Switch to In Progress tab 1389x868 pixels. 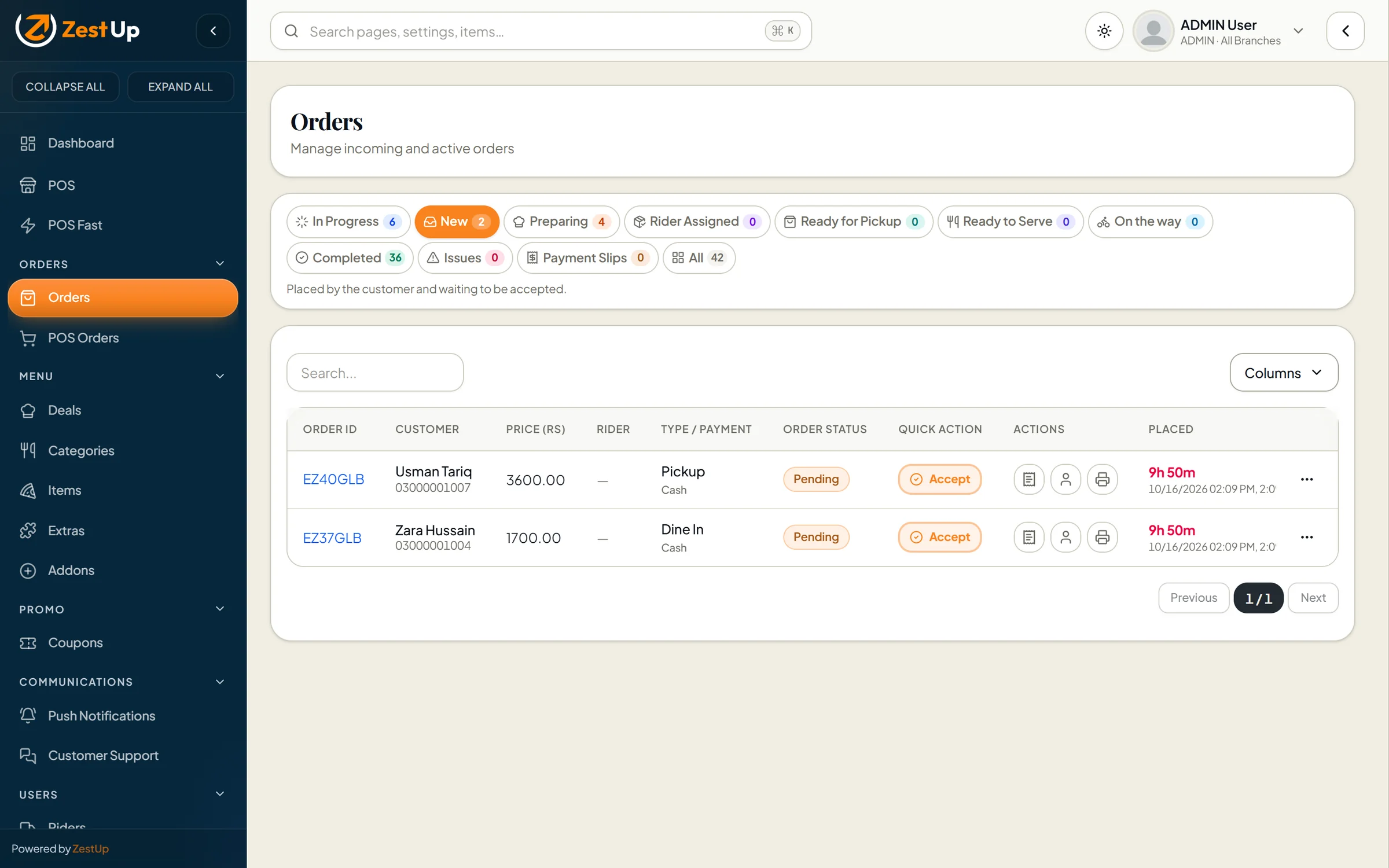348,222
